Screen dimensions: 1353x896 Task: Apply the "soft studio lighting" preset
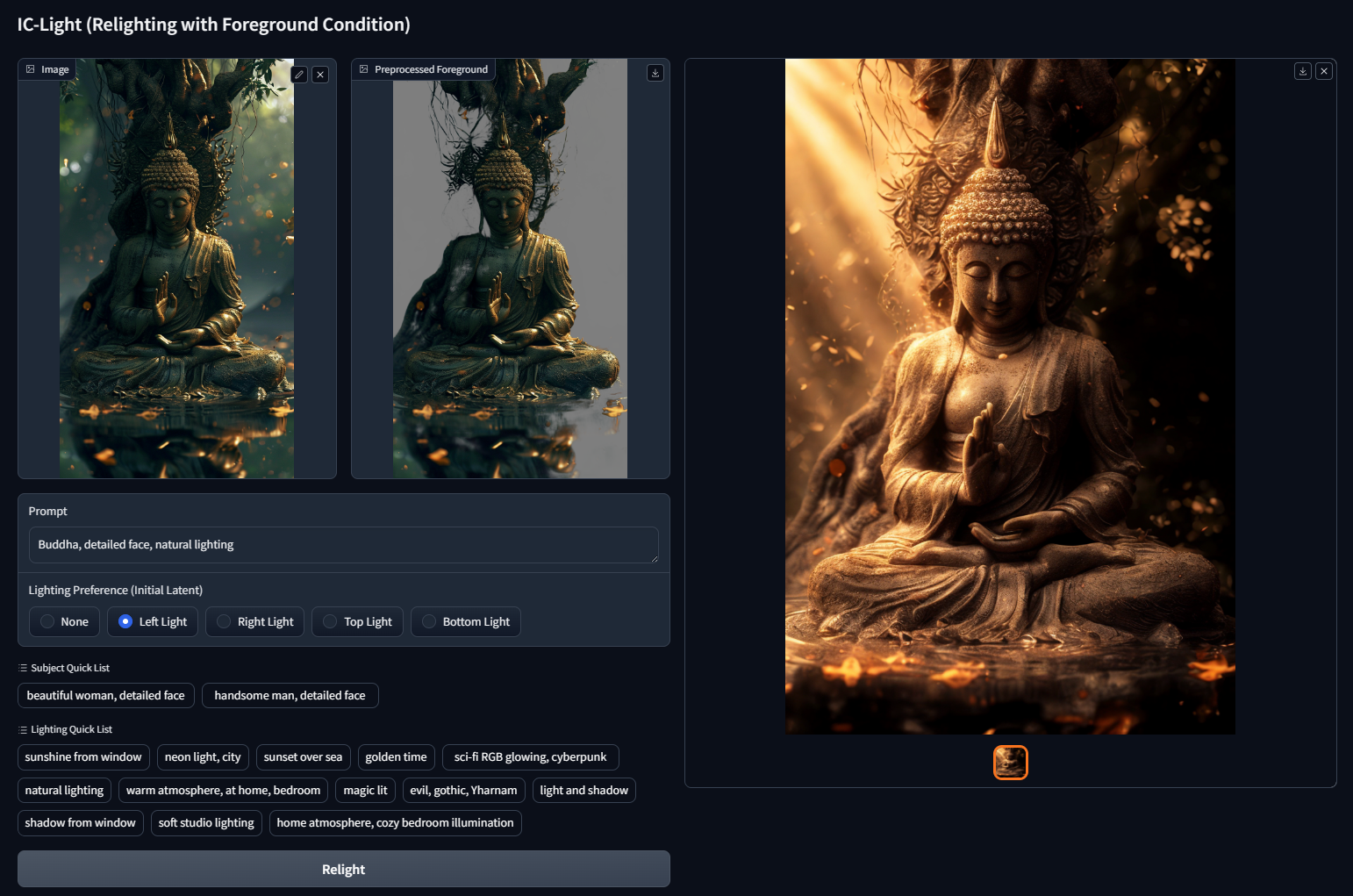click(206, 822)
